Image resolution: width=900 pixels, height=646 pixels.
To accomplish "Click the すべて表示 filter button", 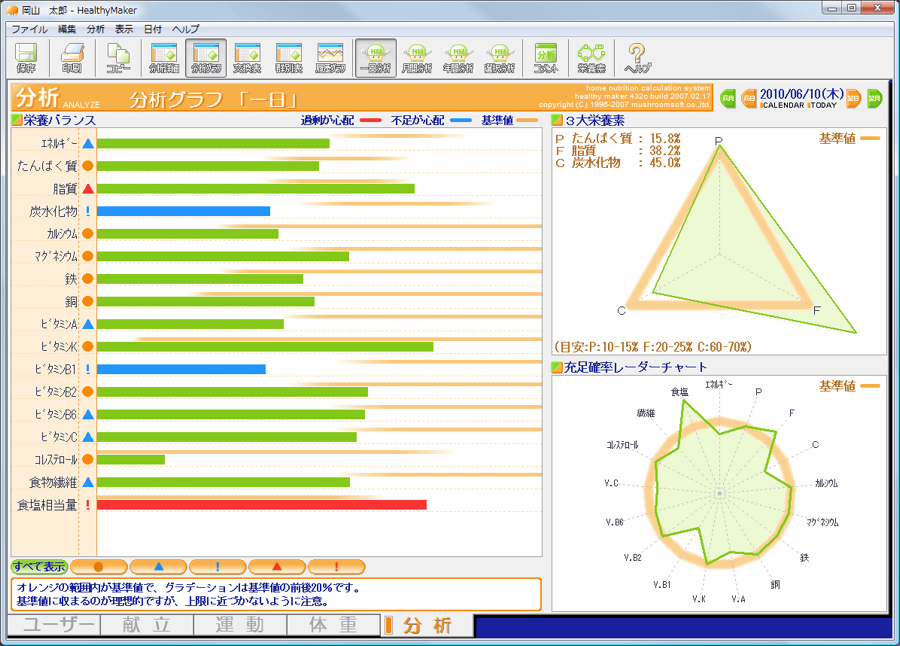I will pyautogui.click(x=39, y=567).
